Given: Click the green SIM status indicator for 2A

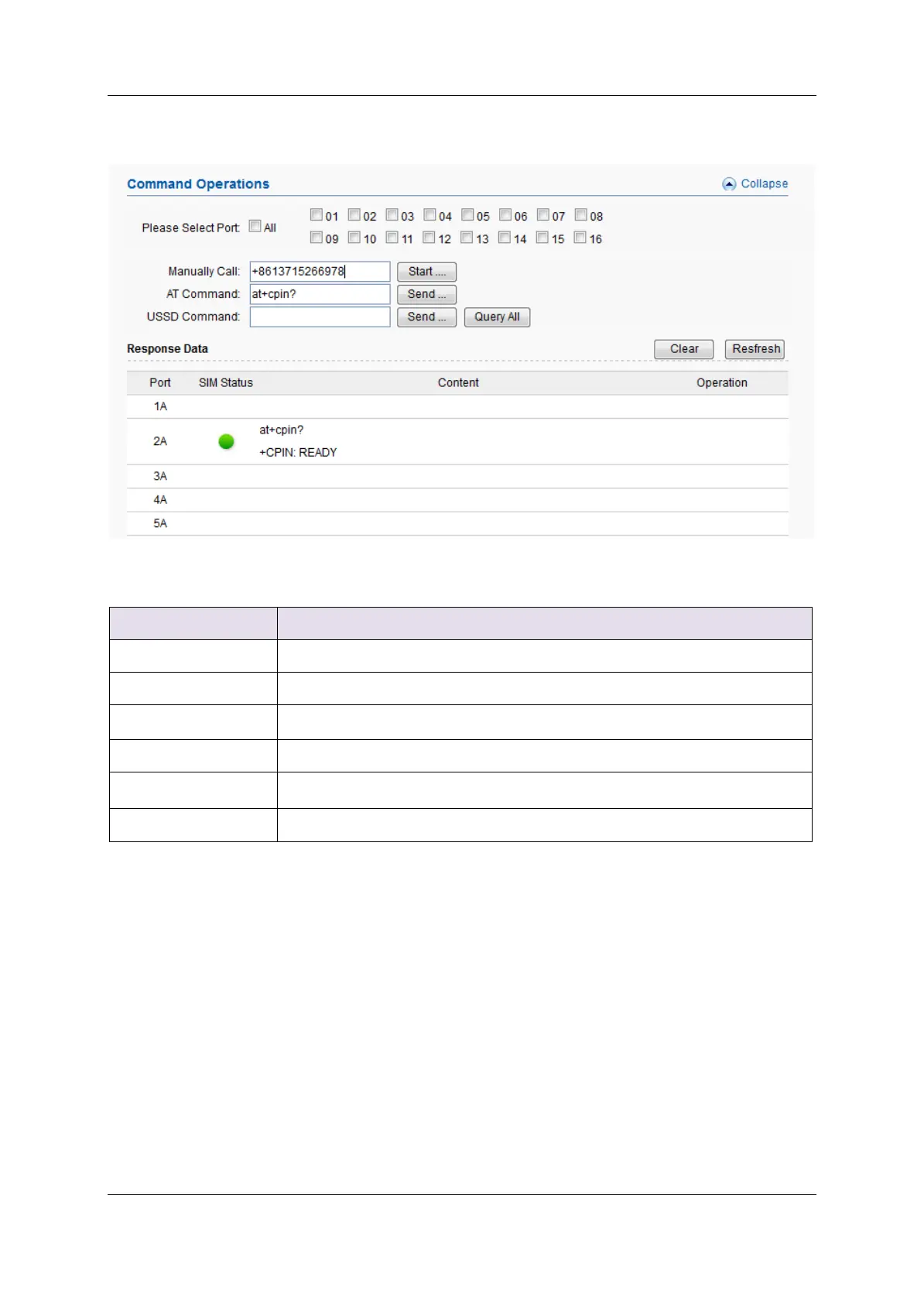Looking at the screenshot, I should 226,441.
